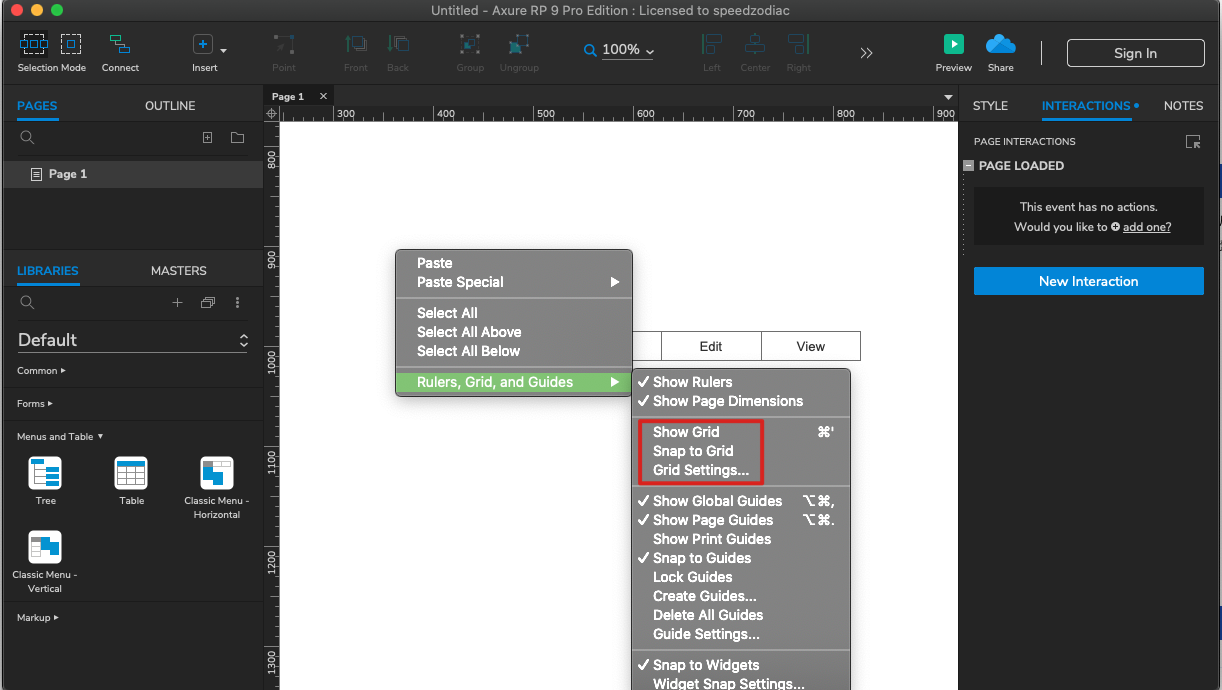Screen dimensions: 1222x690
Task: Enable Snap to Grid option
Action: tap(741, 451)
